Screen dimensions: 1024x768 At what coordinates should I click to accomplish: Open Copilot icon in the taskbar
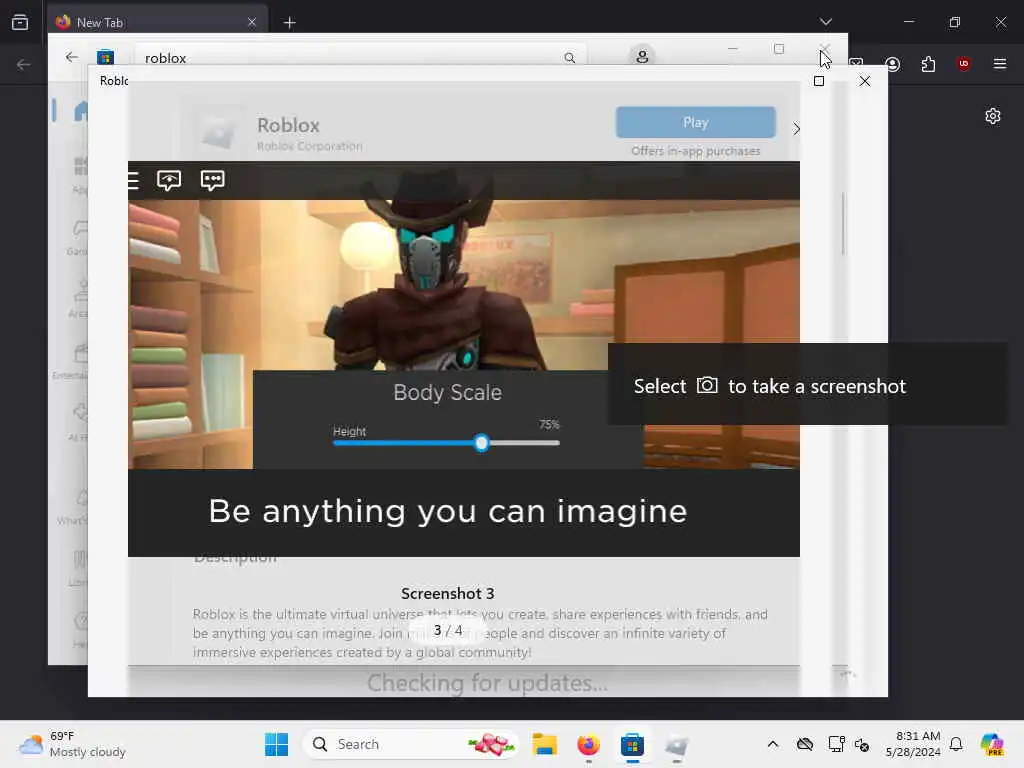(993, 744)
